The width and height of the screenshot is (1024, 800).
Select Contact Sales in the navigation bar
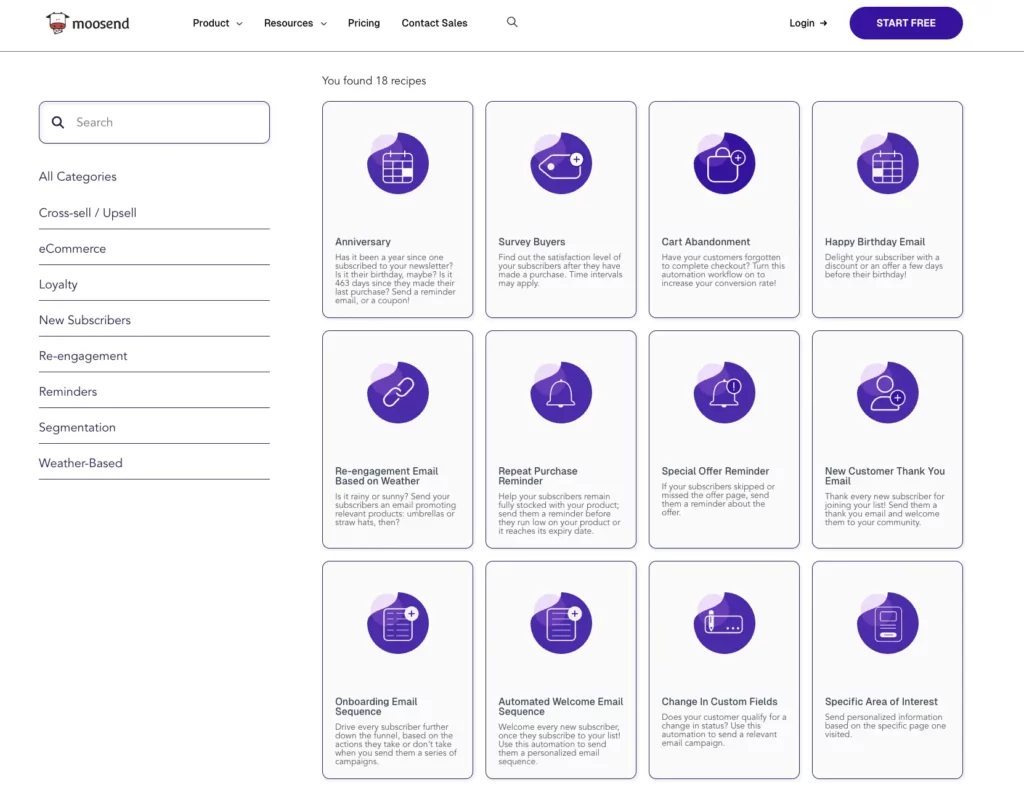point(434,23)
